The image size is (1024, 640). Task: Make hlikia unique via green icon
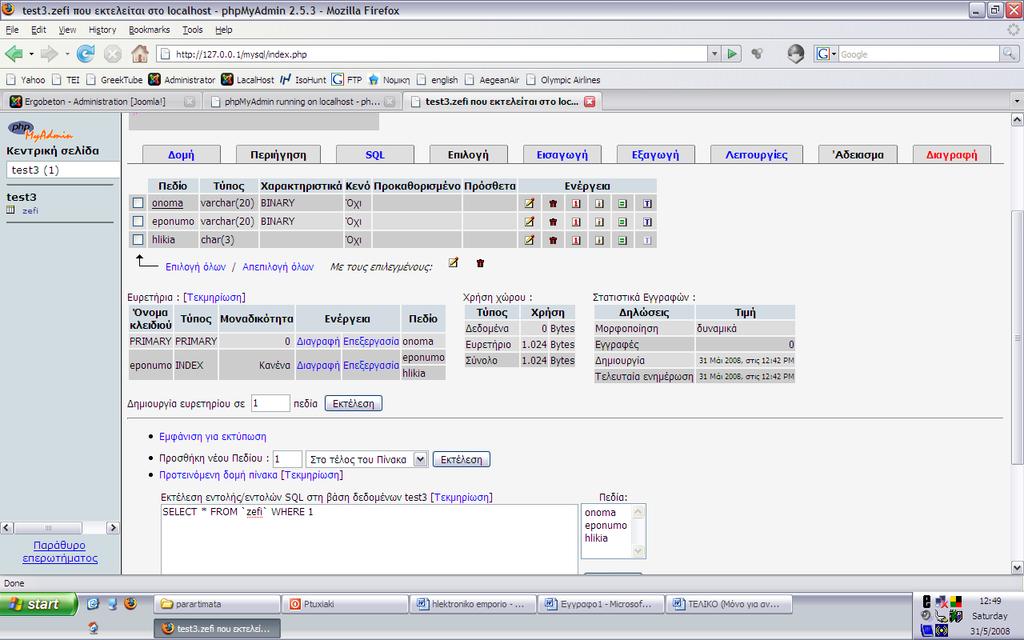click(x=622, y=240)
